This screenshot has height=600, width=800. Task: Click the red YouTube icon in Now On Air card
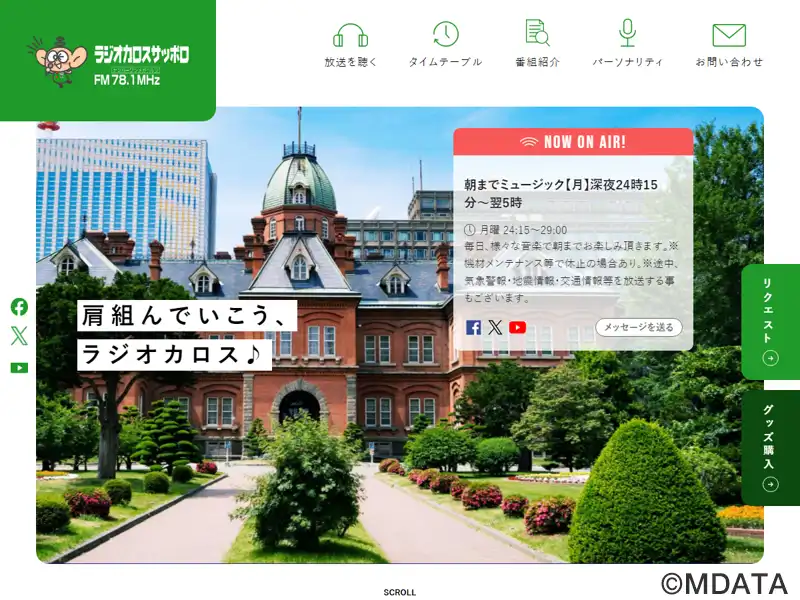pos(517,328)
